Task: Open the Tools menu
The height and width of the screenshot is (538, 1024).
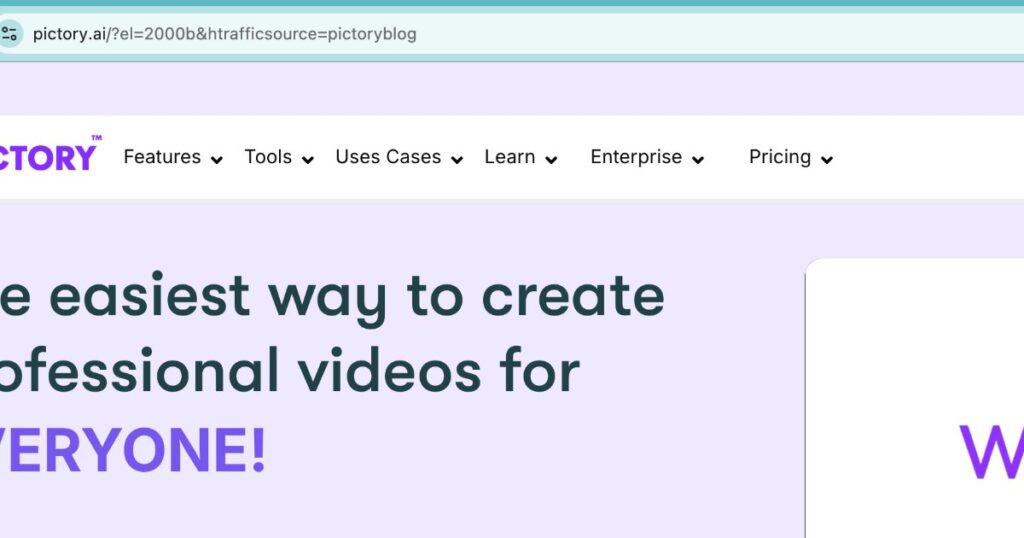Action: [x=268, y=157]
